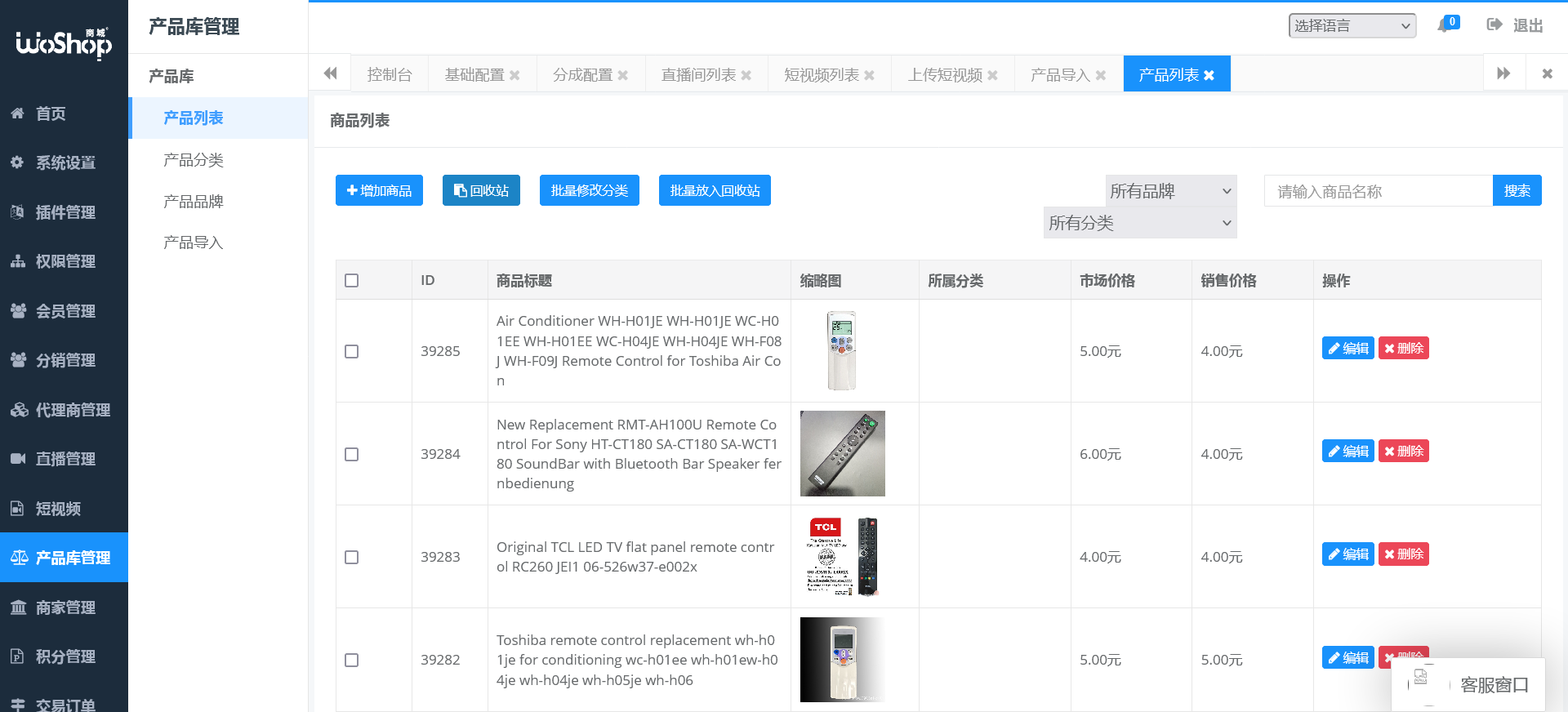Click the logout exit icon
This screenshot has width=1568, height=712.
[1494, 24]
